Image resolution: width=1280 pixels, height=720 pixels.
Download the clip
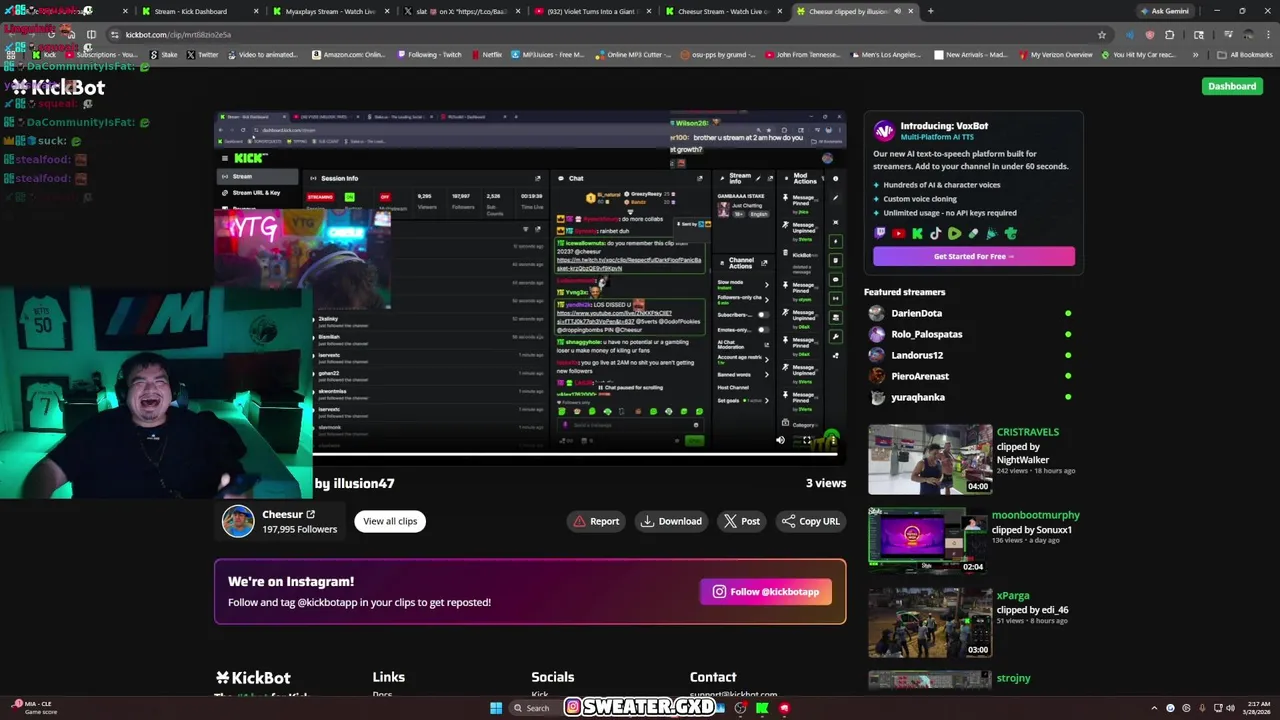pos(672,521)
